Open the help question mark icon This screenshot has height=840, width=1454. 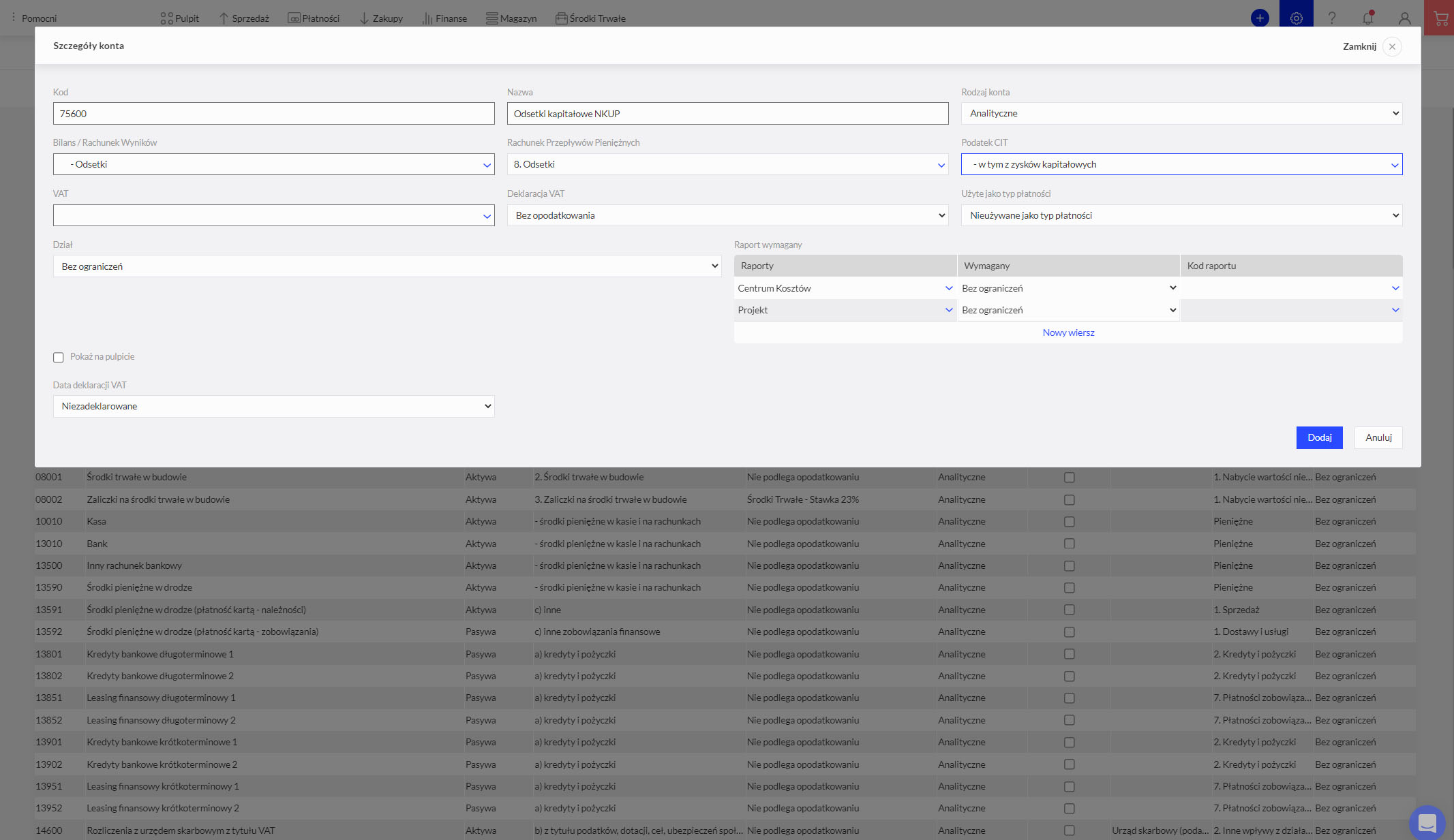click(x=1332, y=18)
